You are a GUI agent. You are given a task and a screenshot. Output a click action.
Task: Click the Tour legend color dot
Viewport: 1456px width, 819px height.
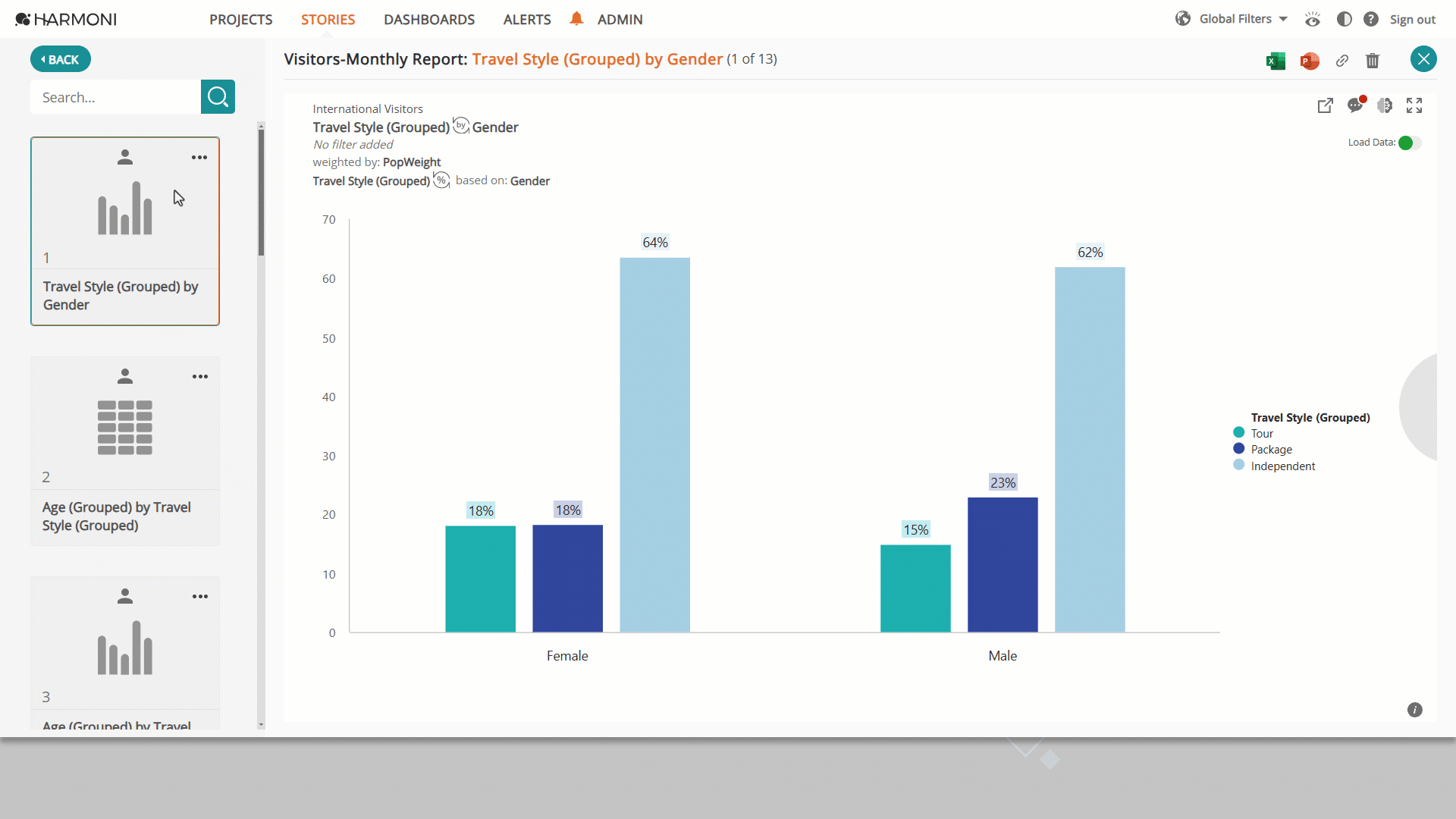coord(1239,432)
